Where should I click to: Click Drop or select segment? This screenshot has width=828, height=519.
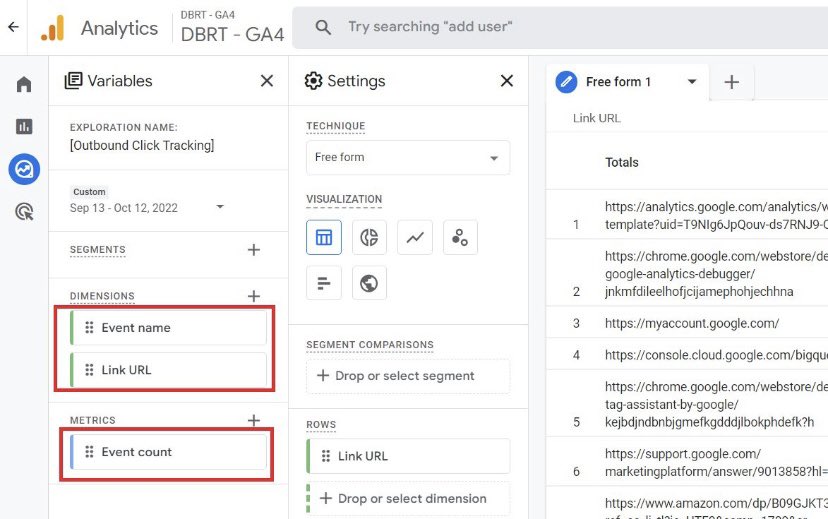click(x=408, y=376)
